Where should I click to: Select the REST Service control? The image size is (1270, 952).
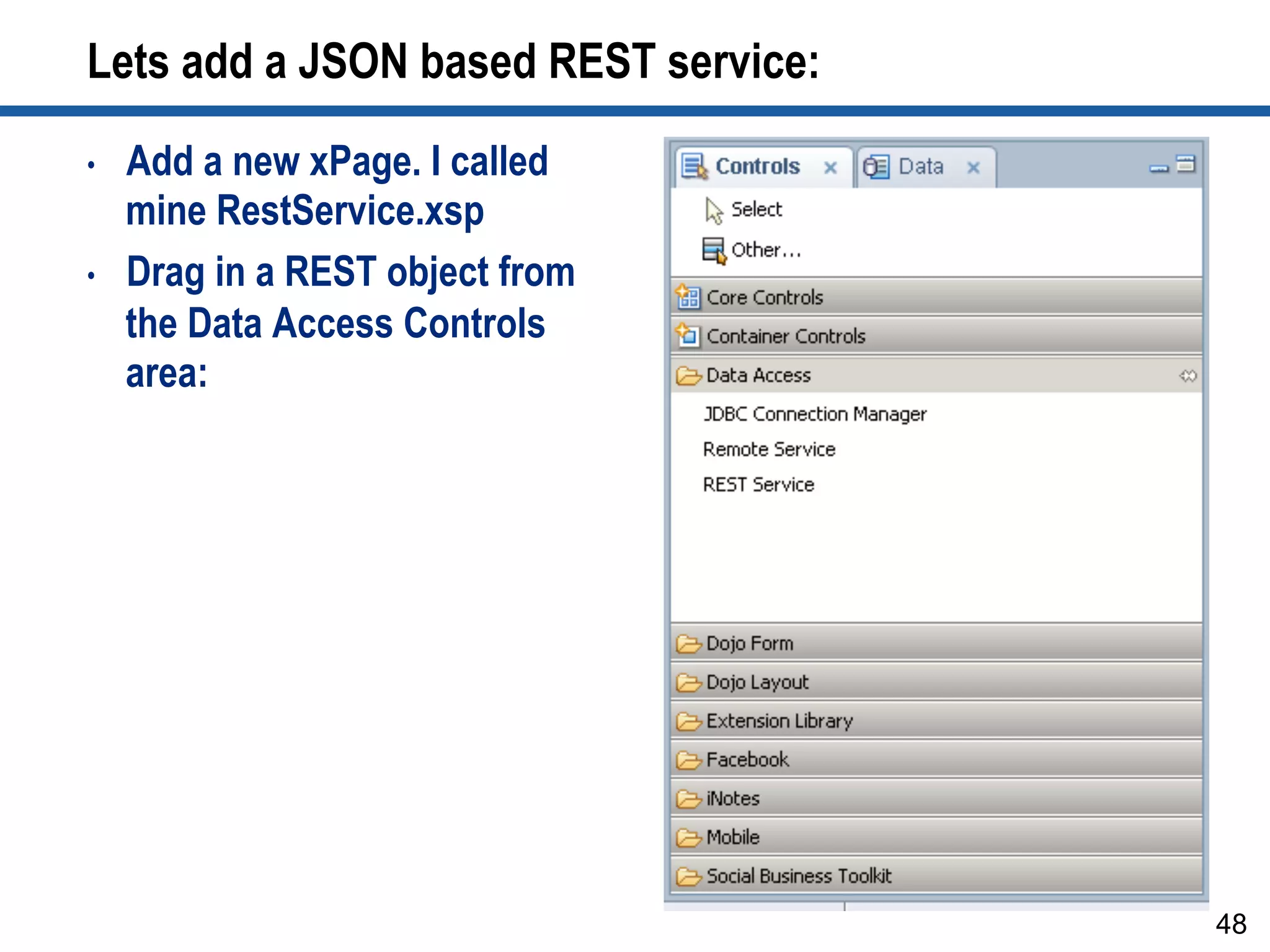[758, 485]
